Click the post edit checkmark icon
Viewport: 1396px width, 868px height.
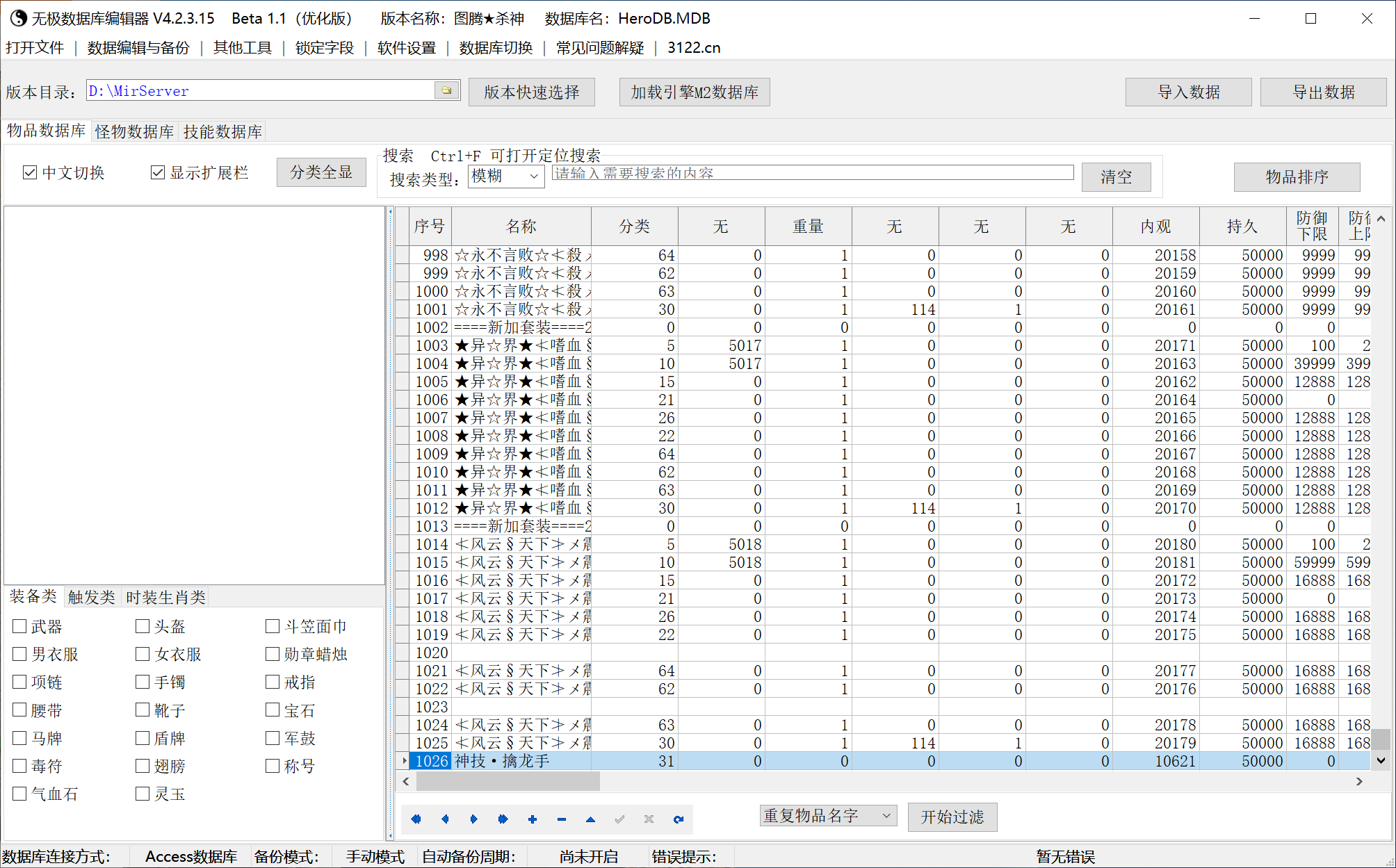(x=619, y=819)
